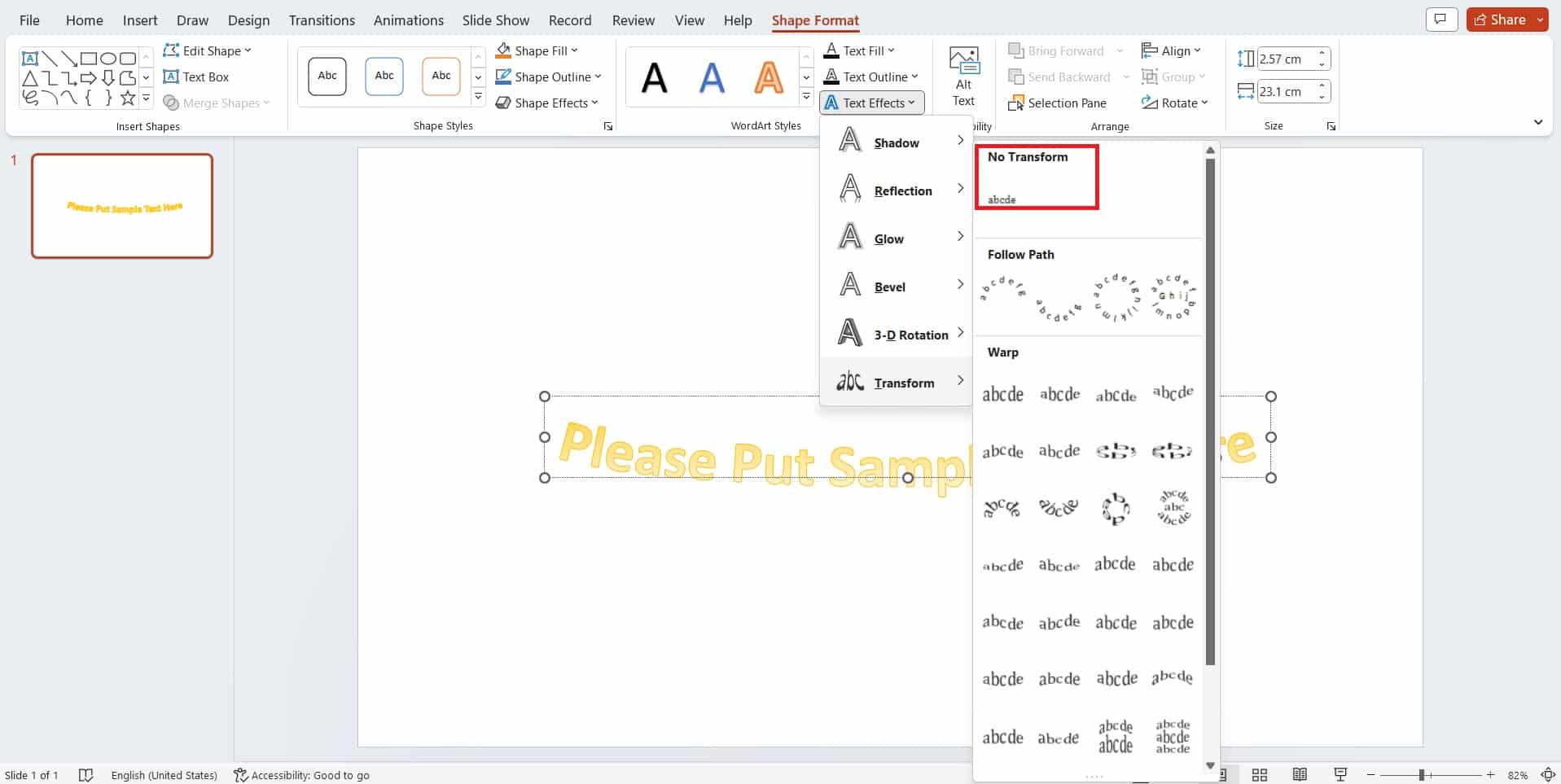Screen dimensions: 1561x784
Task: Click the Text Outline icon
Action: 830,77
